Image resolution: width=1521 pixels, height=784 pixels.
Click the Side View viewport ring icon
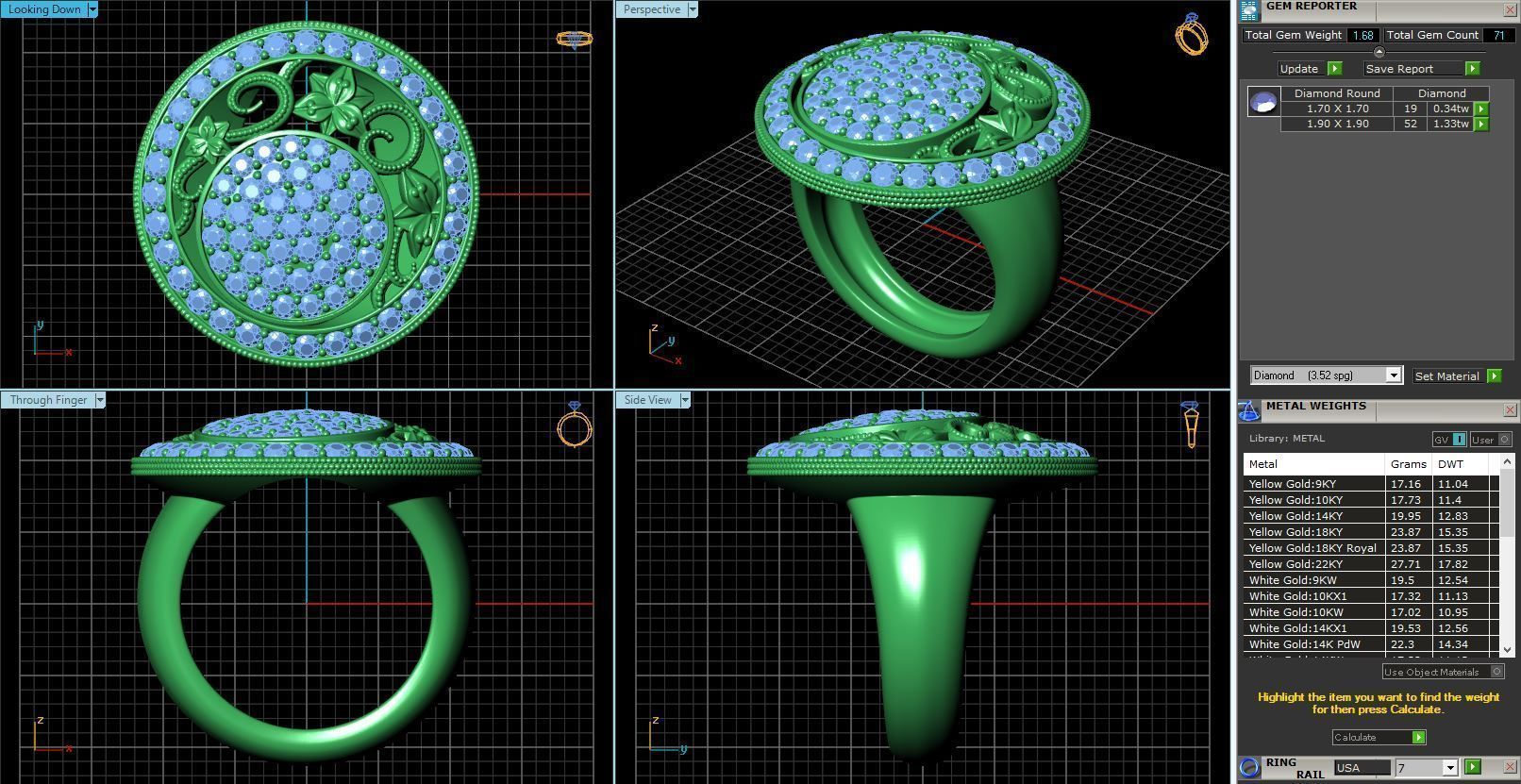pos(1191,425)
